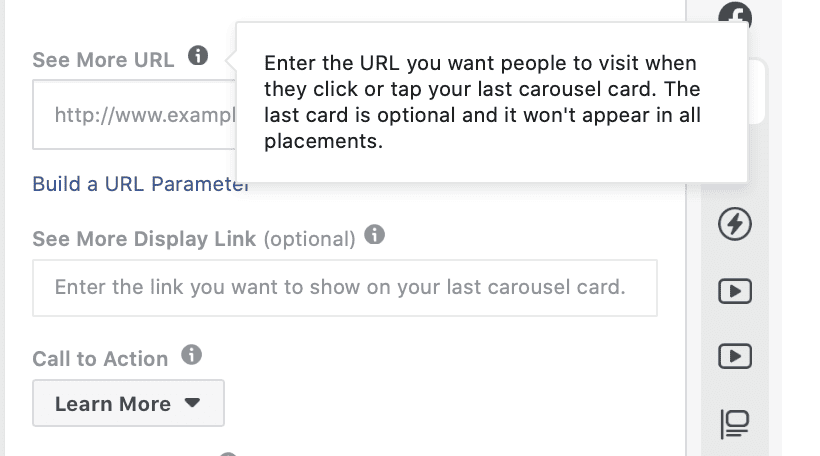Focus the See More URL input field
This screenshot has height=456, width=820.
tap(134, 115)
